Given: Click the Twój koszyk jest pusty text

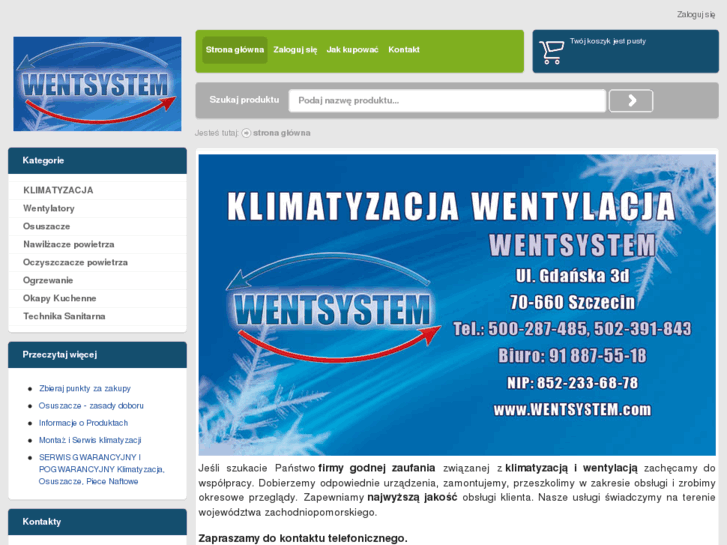Looking at the screenshot, I should tap(608, 41).
